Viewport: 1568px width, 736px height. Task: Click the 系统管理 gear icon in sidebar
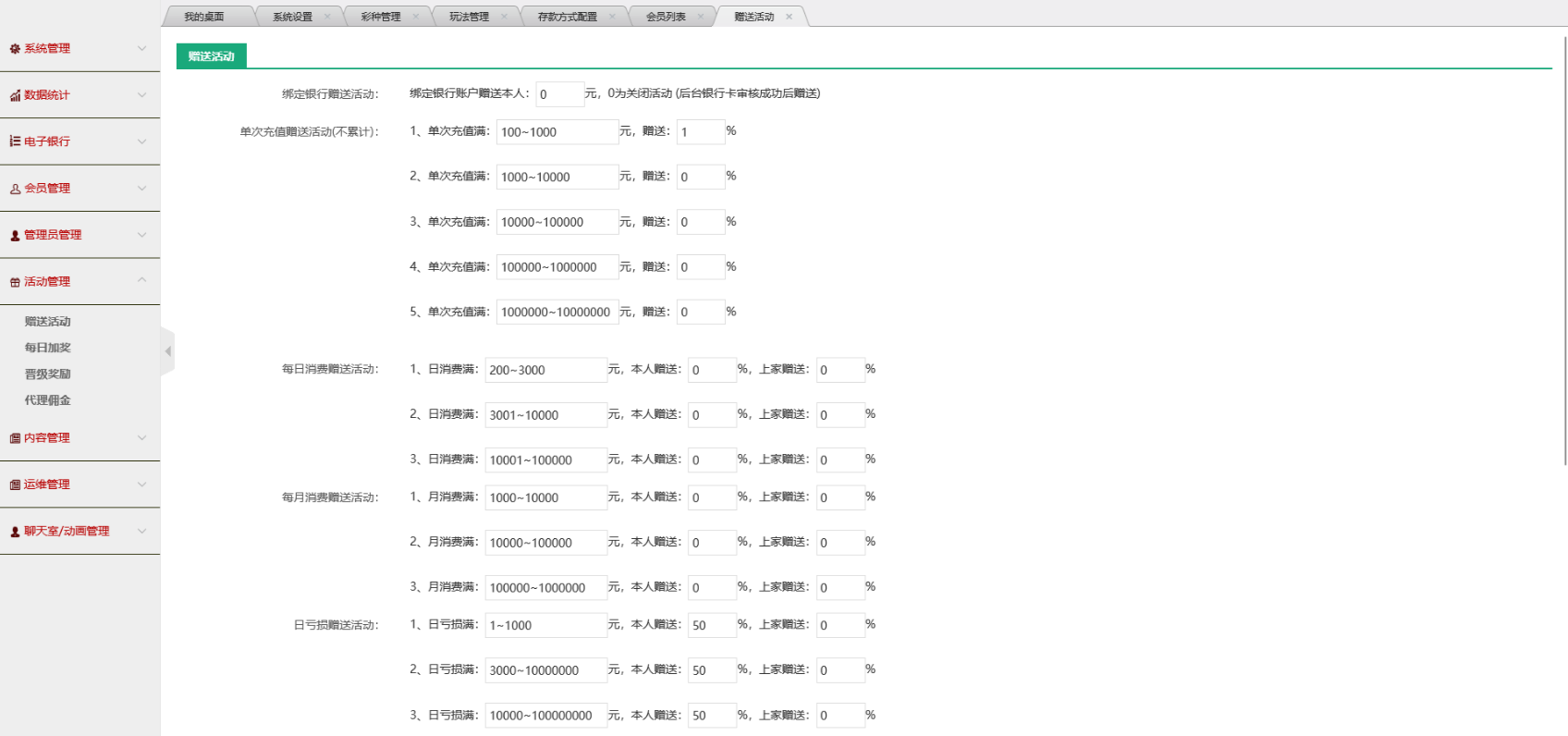(15, 49)
